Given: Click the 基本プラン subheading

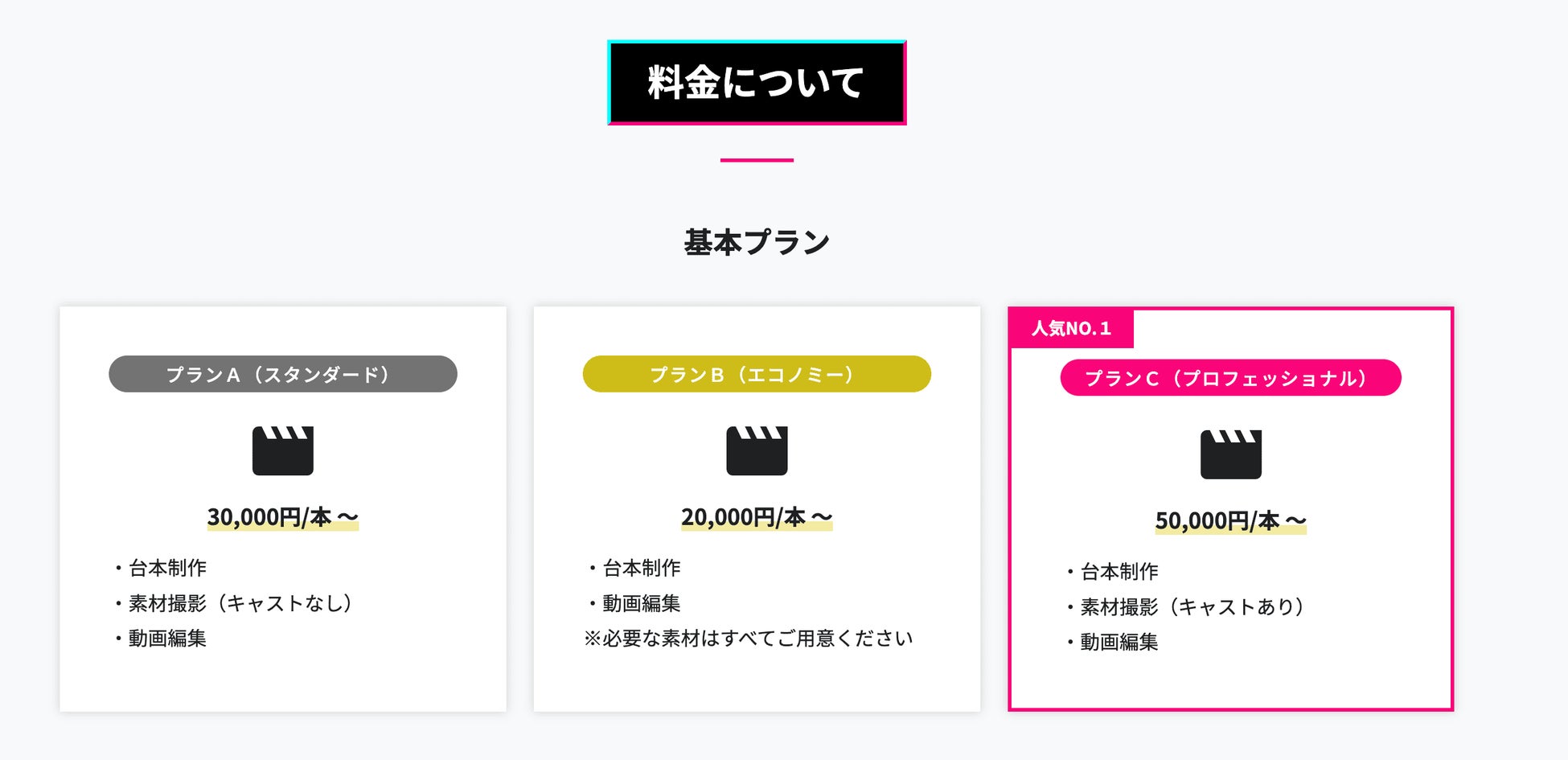Looking at the screenshot, I should [757, 242].
